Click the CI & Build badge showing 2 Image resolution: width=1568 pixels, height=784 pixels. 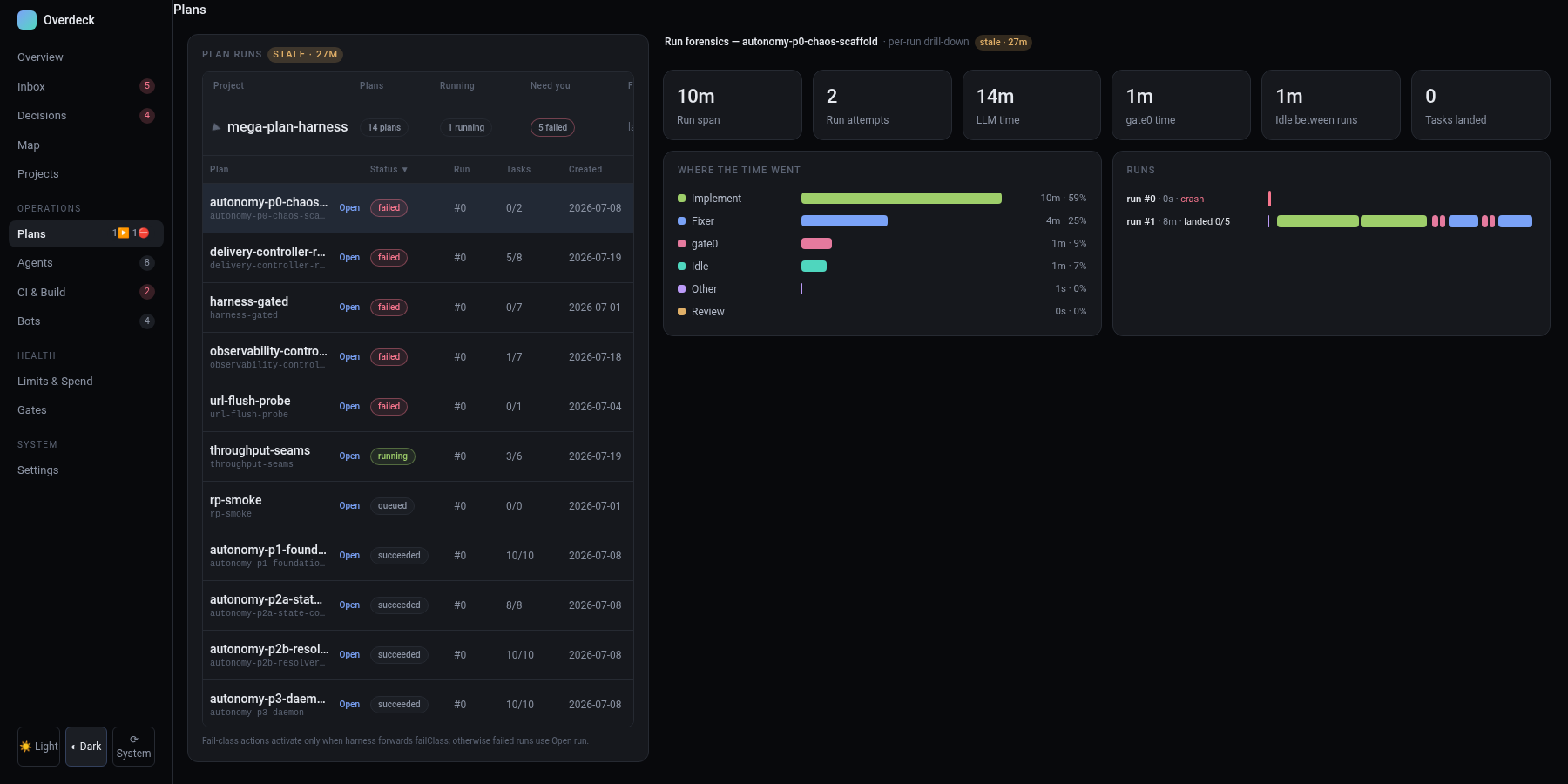pyautogui.click(x=147, y=292)
